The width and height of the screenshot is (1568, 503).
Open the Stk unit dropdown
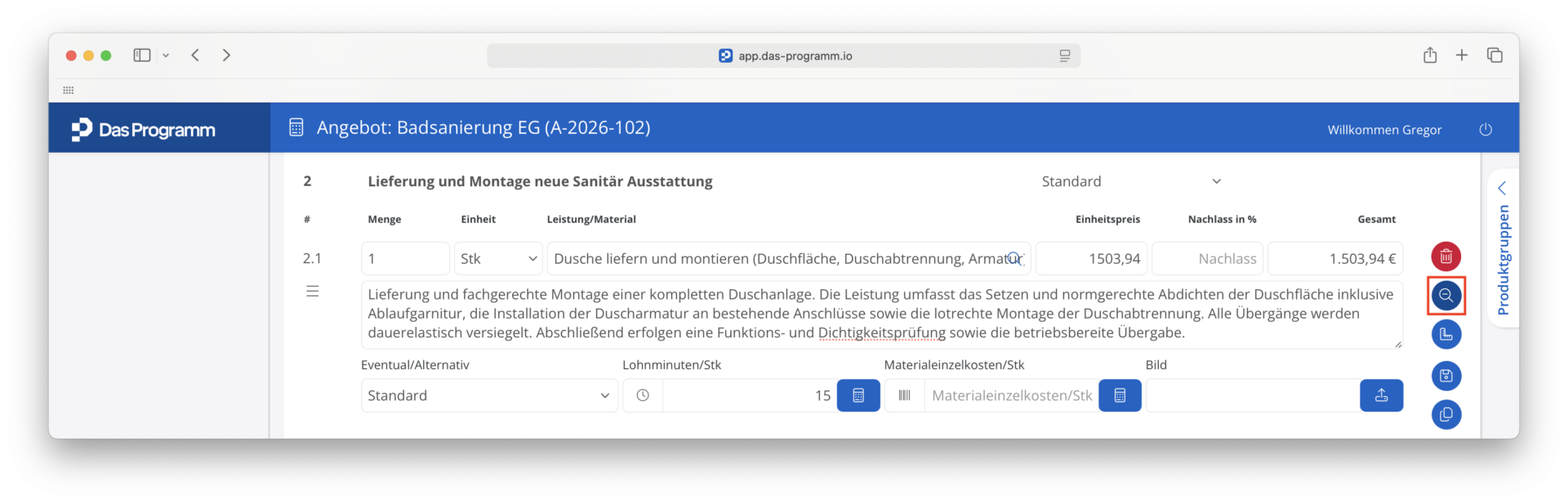498,259
